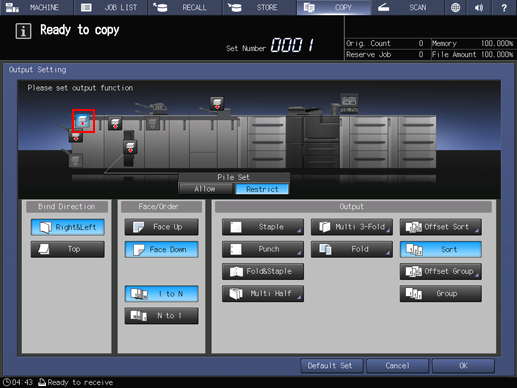The width and height of the screenshot is (517, 388).
Task: Select Group output mode
Action: click(x=441, y=294)
